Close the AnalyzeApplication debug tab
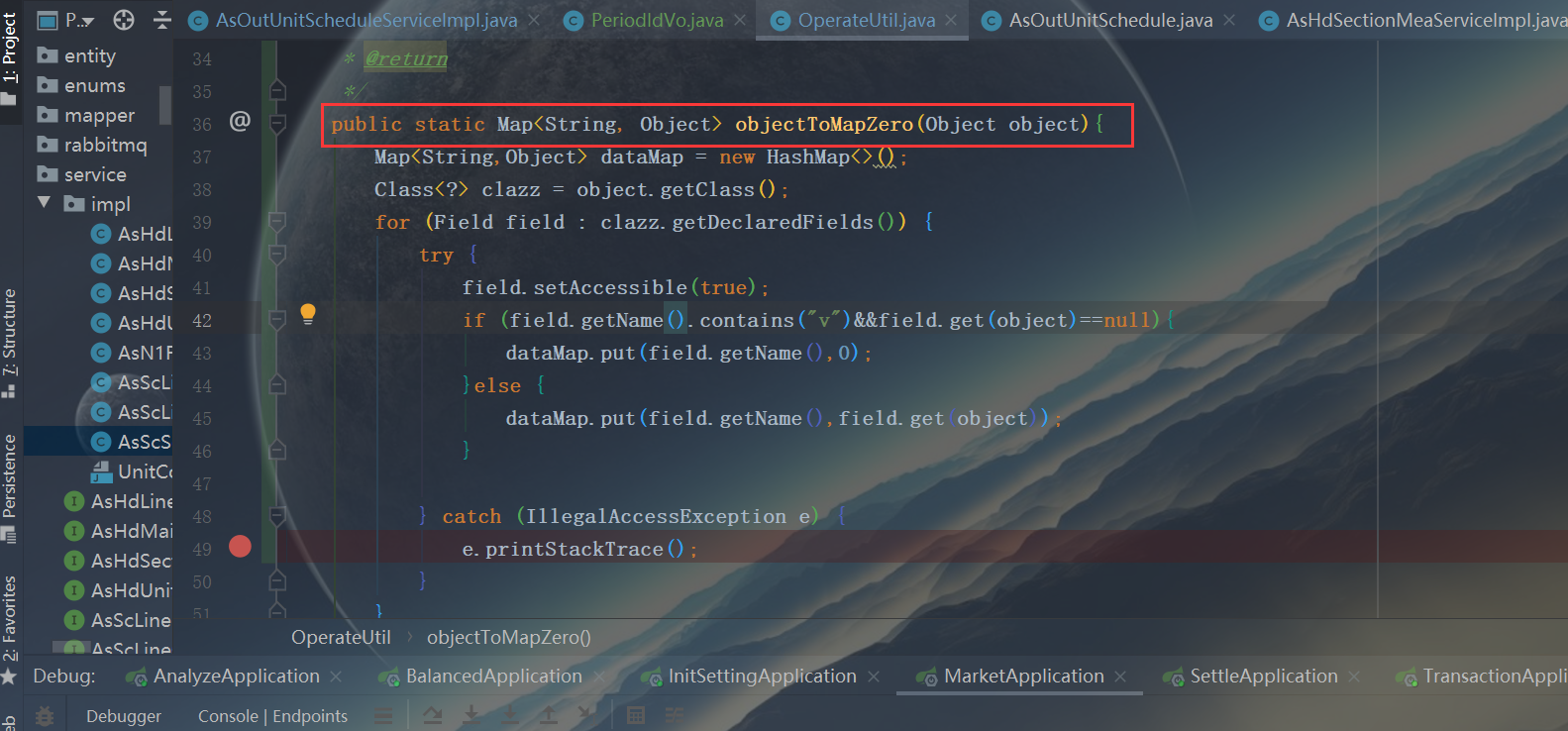1568x731 pixels. 336,677
